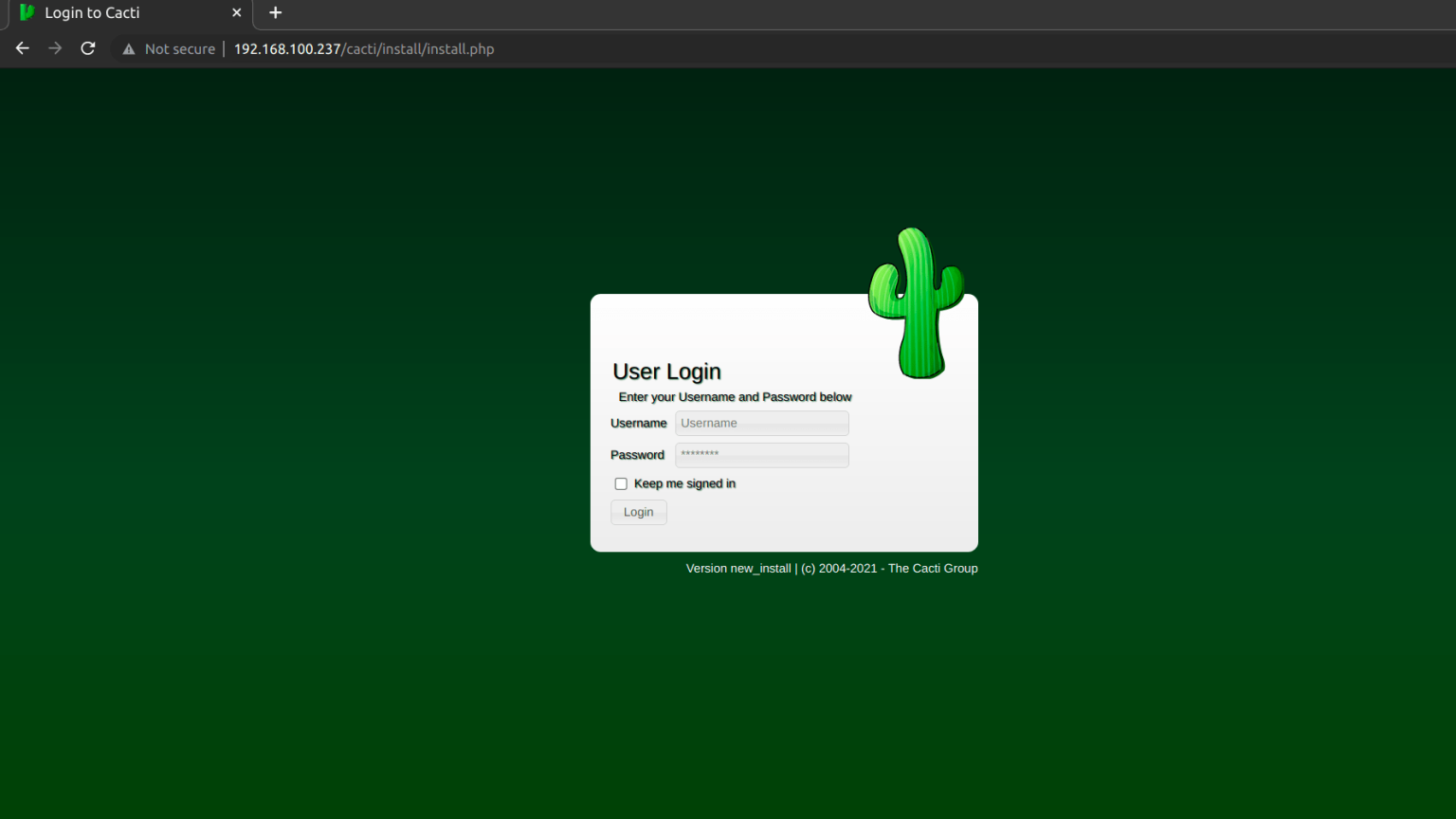This screenshot has width=1456, height=819.
Task: Click the Username label text
Action: click(x=638, y=423)
